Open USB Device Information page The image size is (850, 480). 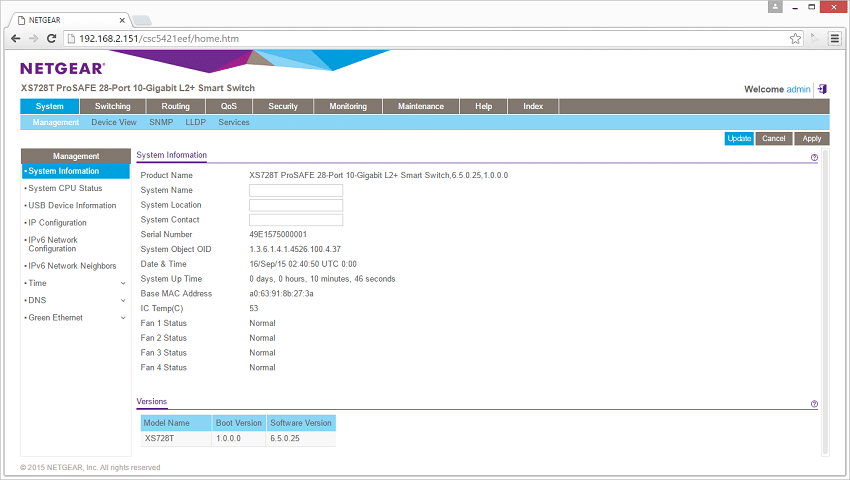[72, 206]
